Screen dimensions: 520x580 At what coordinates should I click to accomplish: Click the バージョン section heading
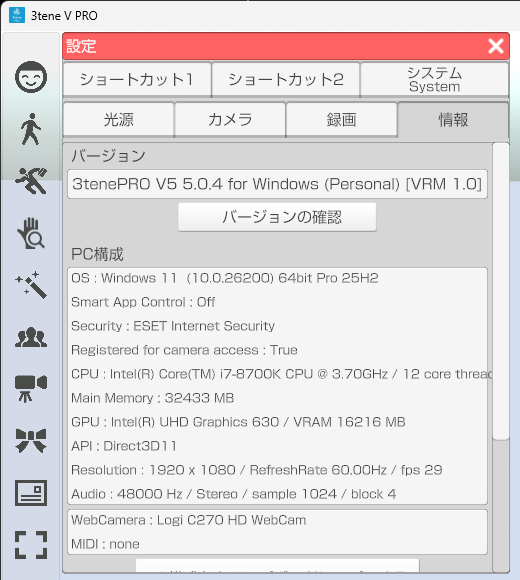point(108,156)
